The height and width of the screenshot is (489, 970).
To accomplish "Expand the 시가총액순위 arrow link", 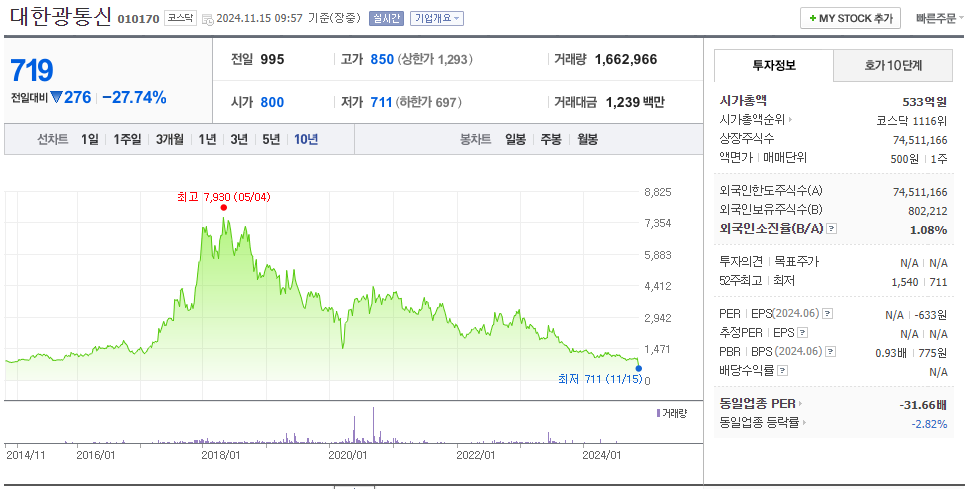I will pyautogui.click(x=790, y=119).
